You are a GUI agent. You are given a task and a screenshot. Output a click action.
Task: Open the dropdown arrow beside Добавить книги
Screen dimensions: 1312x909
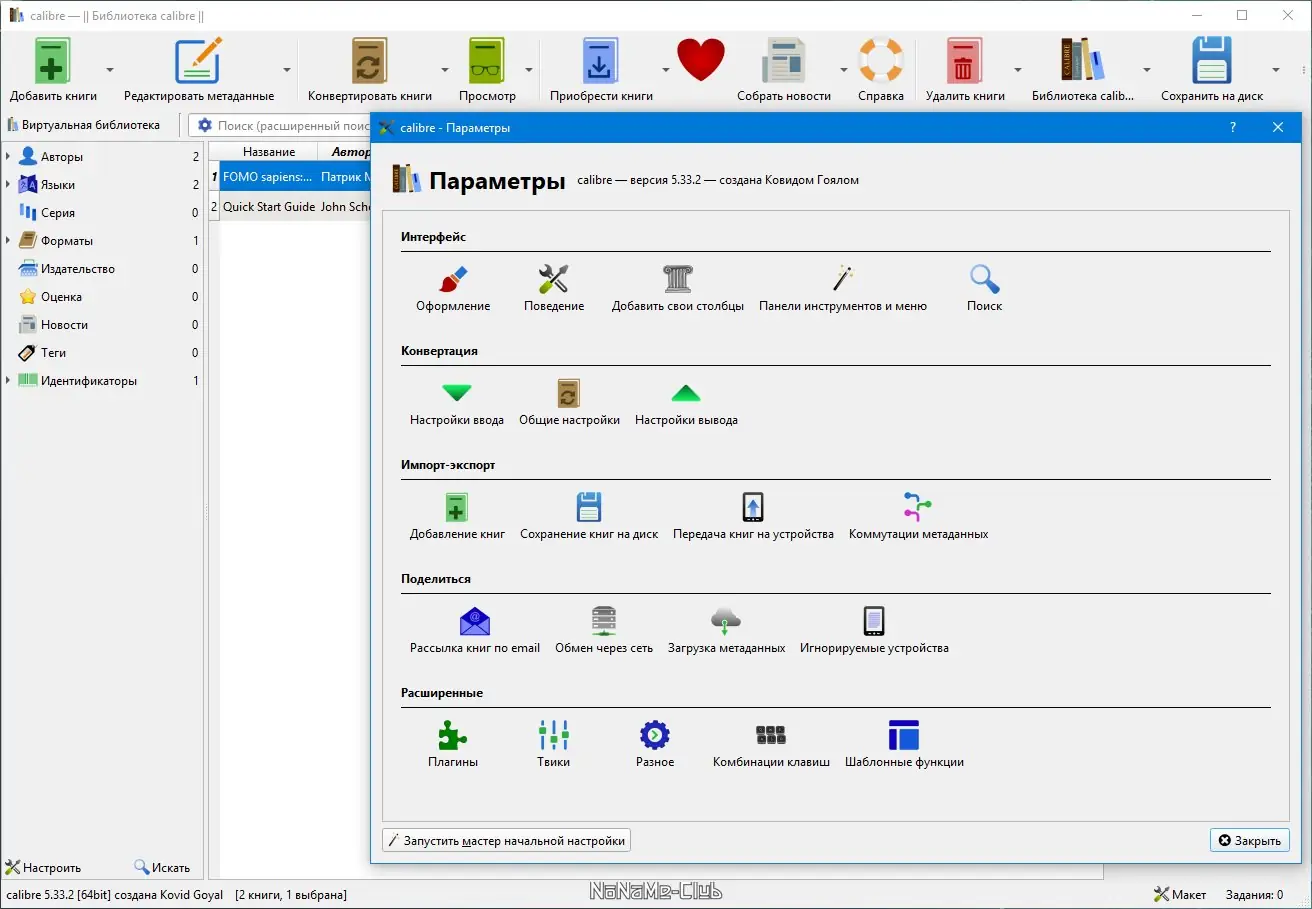[x=110, y=70]
